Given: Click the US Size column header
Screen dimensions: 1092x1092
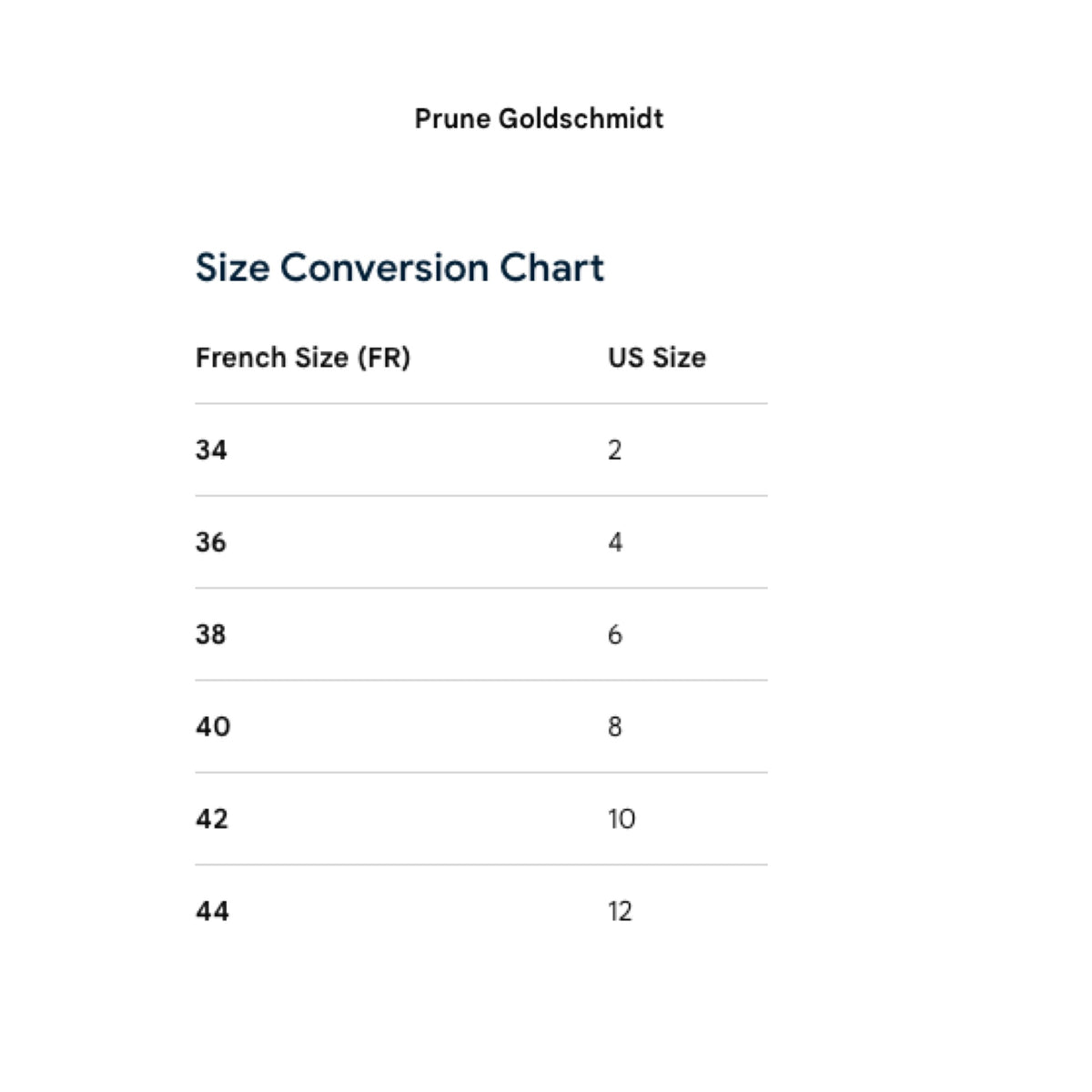Looking at the screenshot, I should (x=657, y=358).
